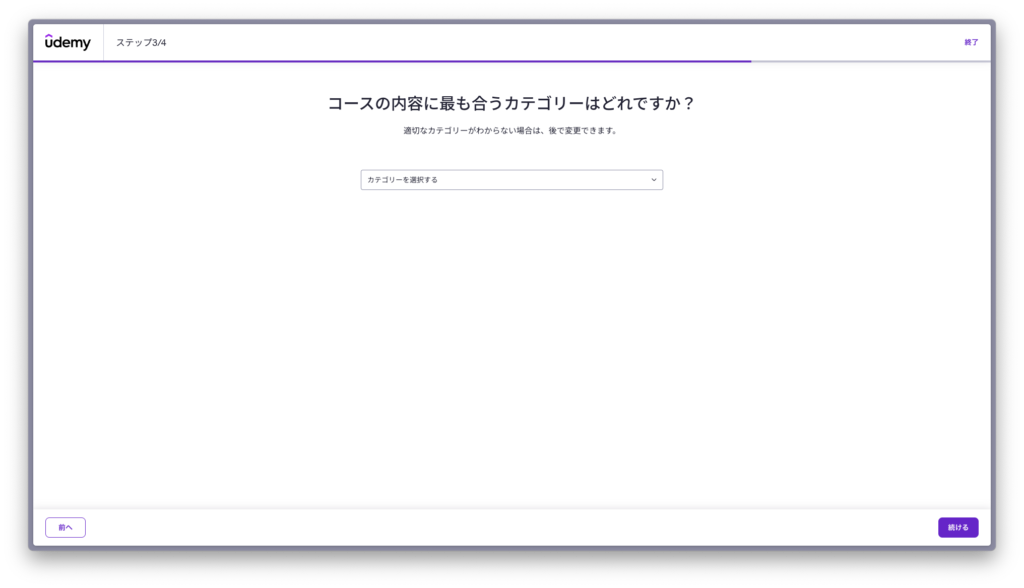This screenshot has width=1024, height=588.
Task: Click the ステップ3/4 step indicator
Action: pos(141,42)
